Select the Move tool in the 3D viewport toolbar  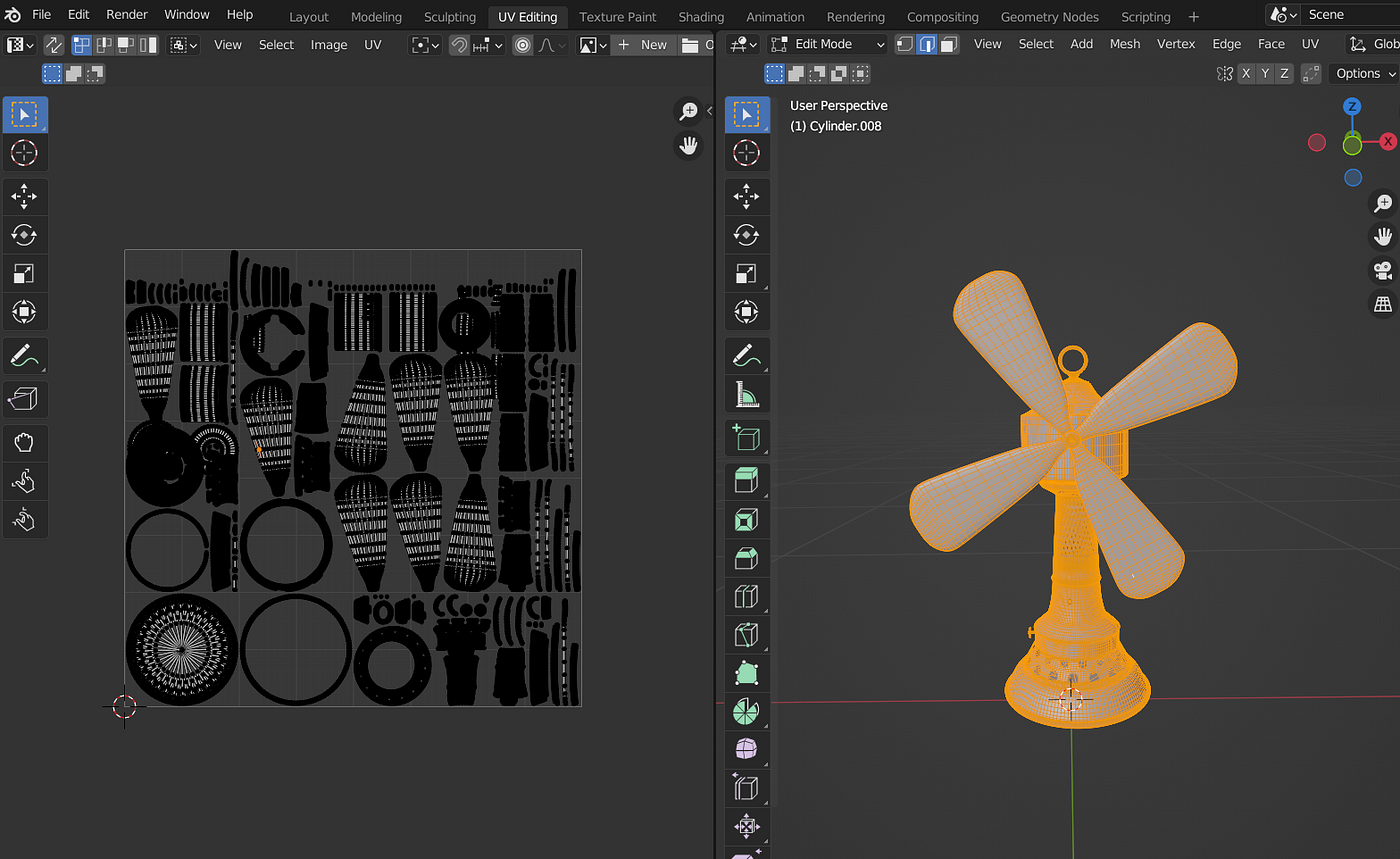tap(747, 196)
